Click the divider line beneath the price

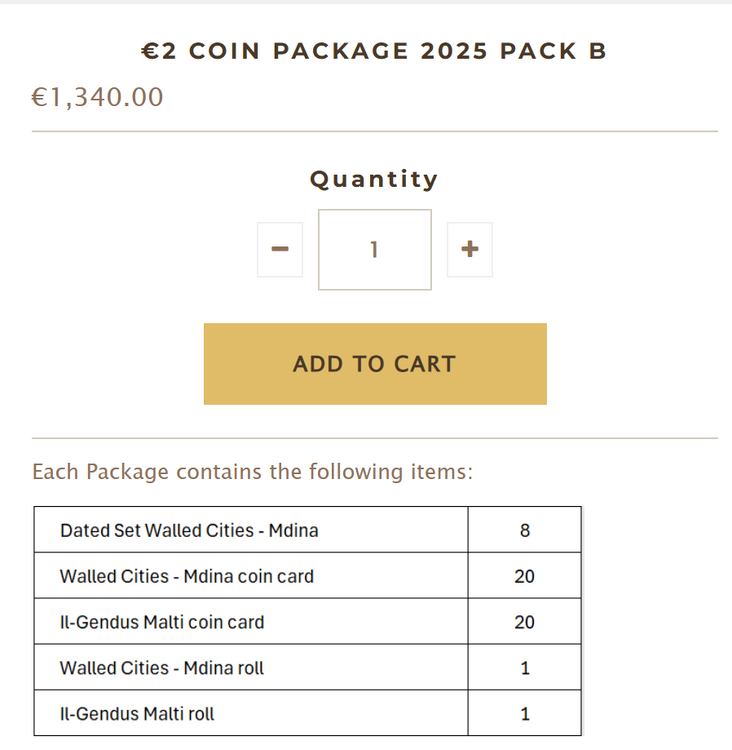[x=375, y=131]
